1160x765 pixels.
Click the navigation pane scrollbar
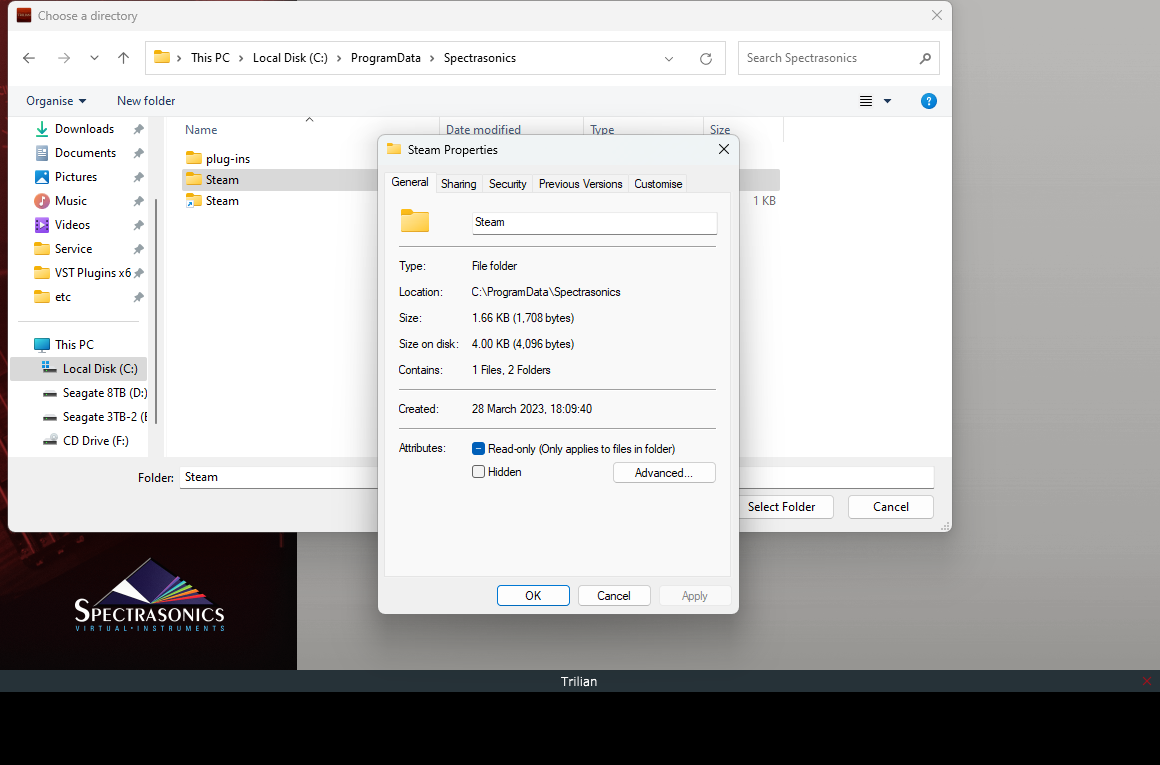tap(155, 311)
